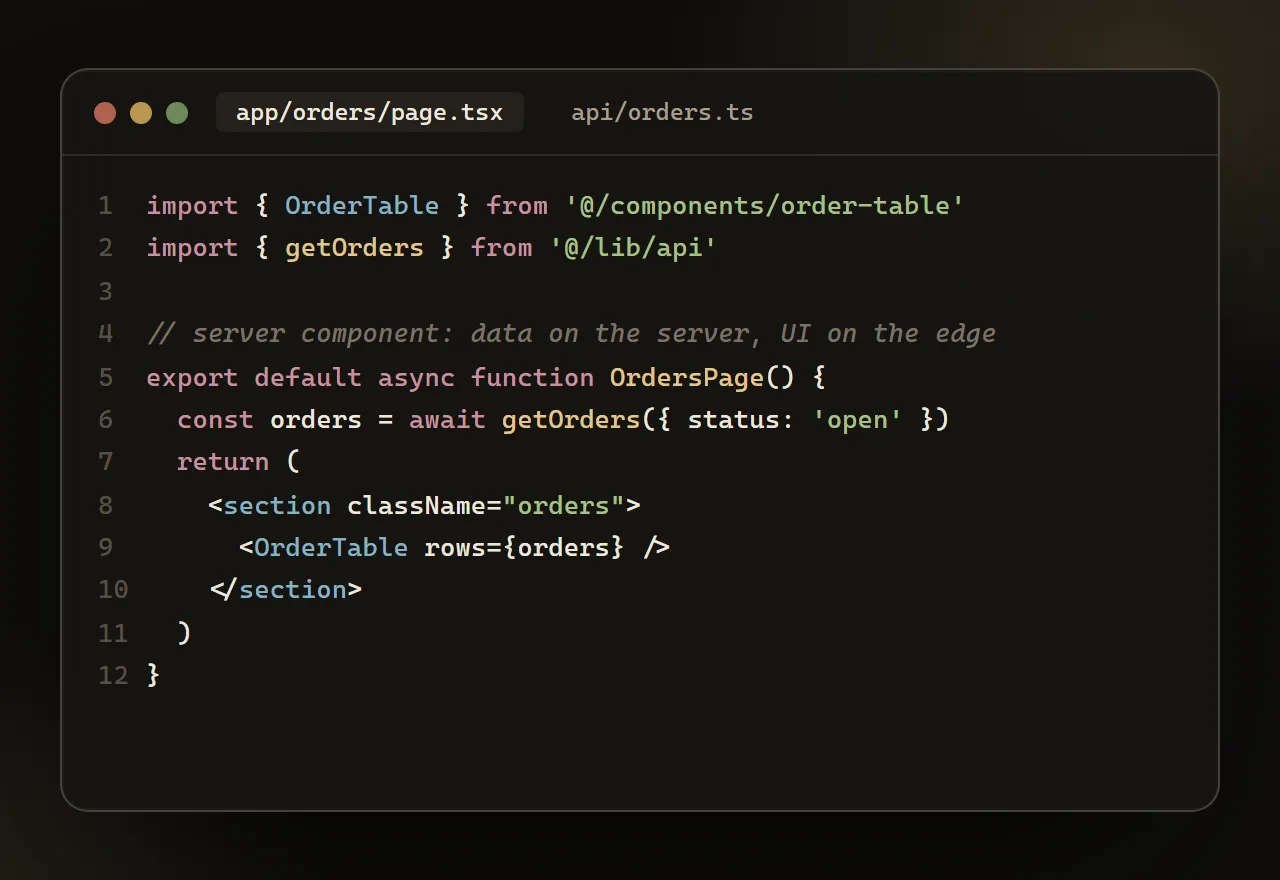Click line number 12 in gutter
This screenshot has width=1280, height=880.
114,675
